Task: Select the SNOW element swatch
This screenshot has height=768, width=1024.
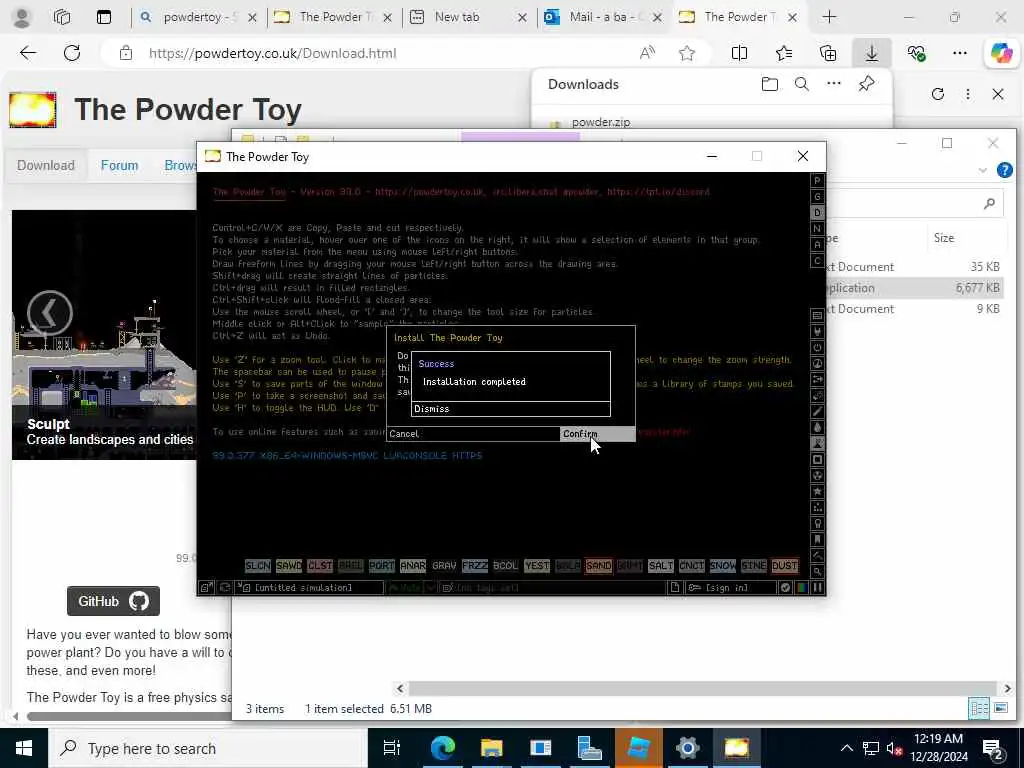Action: coord(722,566)
